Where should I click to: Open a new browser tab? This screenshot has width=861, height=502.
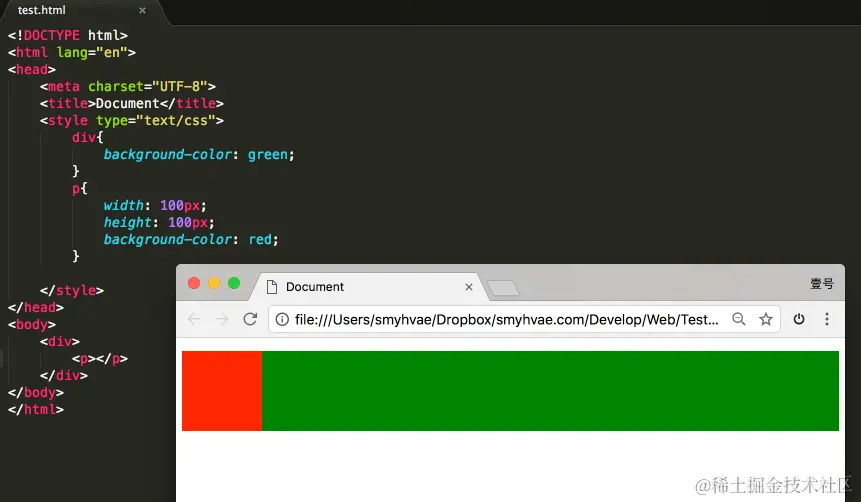click(x=503, y=288)
